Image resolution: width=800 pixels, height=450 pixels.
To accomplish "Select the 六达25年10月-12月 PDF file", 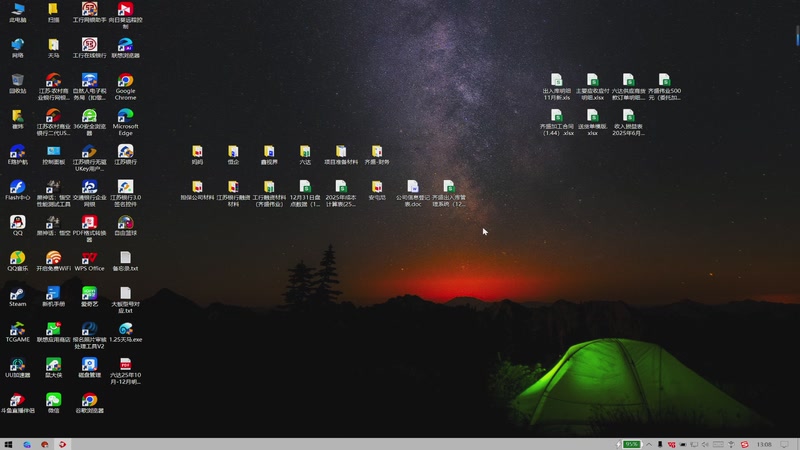I will [x=125, y=371].
